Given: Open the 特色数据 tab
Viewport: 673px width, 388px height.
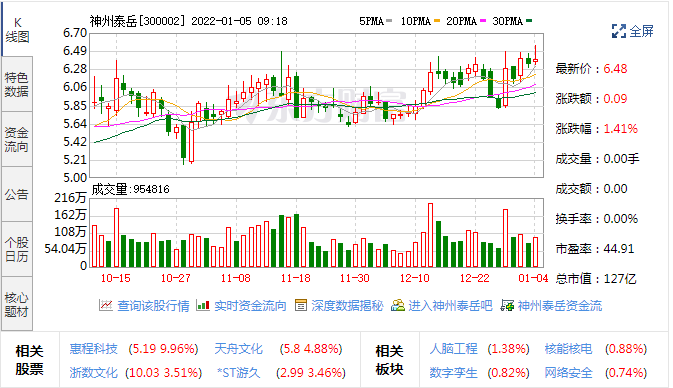Looking at the screenshot, I should (17, 85).
